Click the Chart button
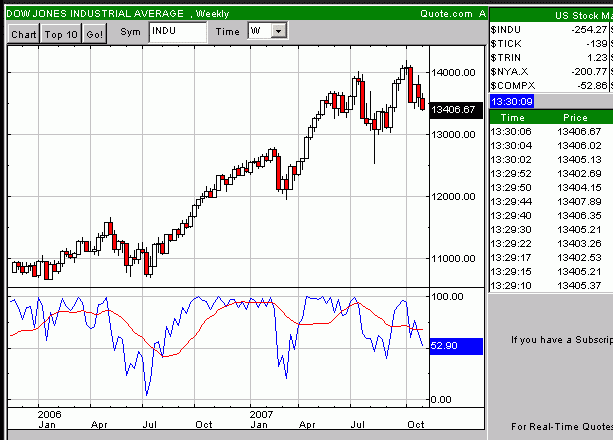613x440 pixels. 23,34
